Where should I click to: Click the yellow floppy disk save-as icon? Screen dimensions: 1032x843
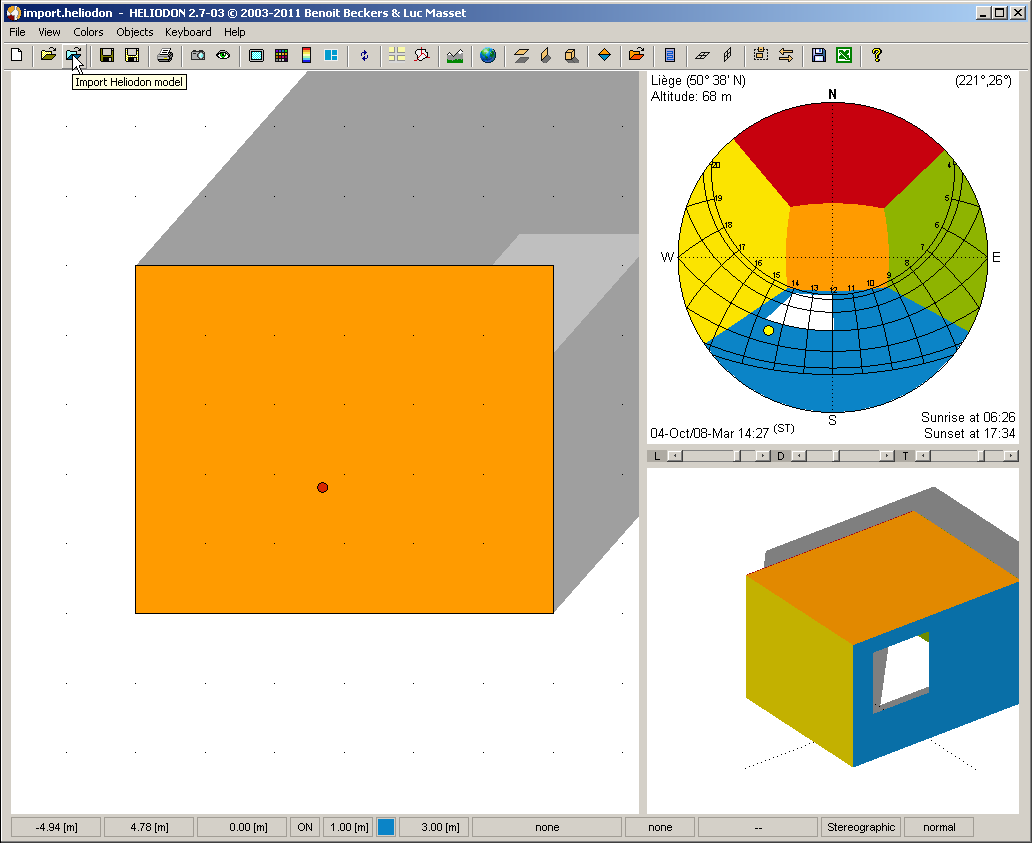(x=132, y=55)
